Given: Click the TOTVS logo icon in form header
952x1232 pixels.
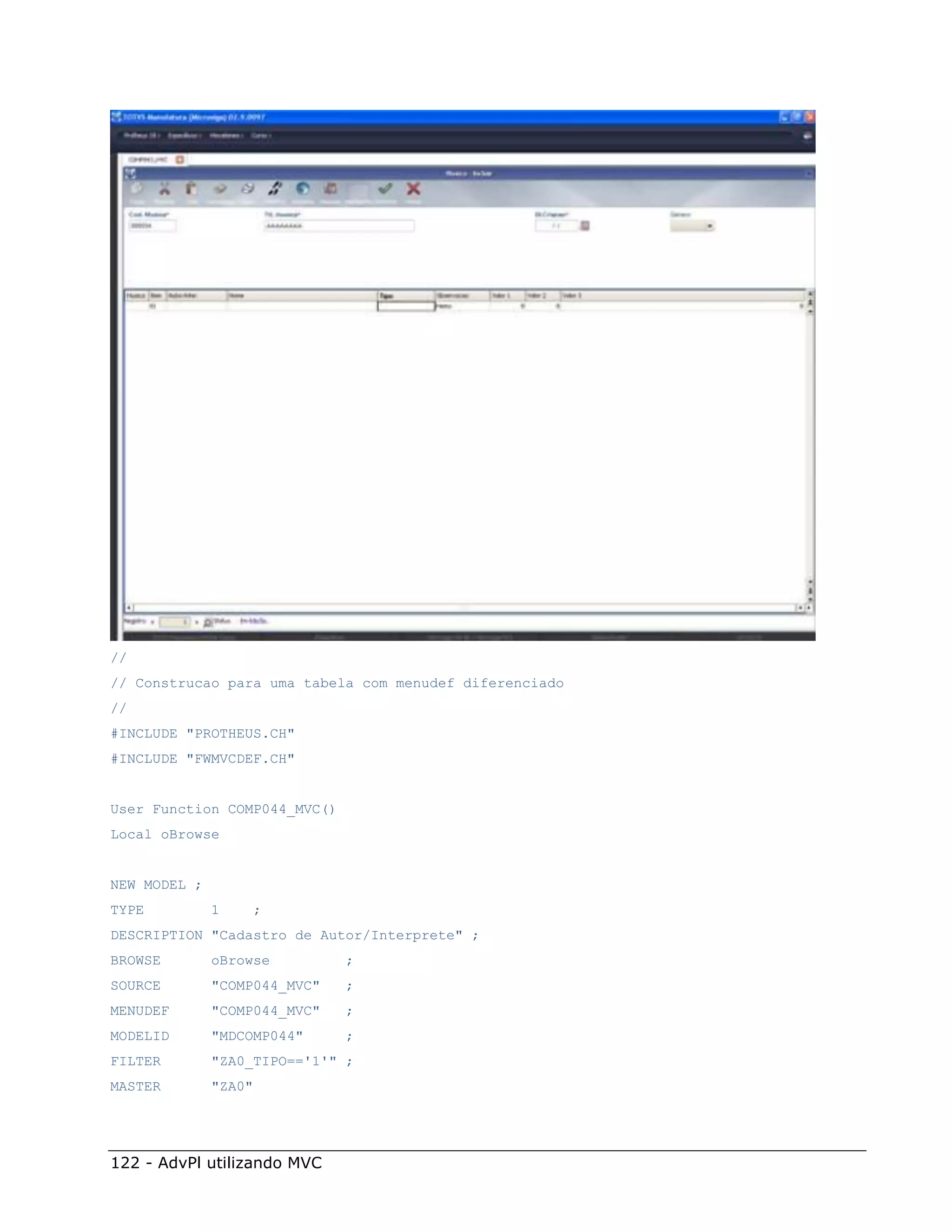Looking at the screenshot, I should (x=130, y=174).
